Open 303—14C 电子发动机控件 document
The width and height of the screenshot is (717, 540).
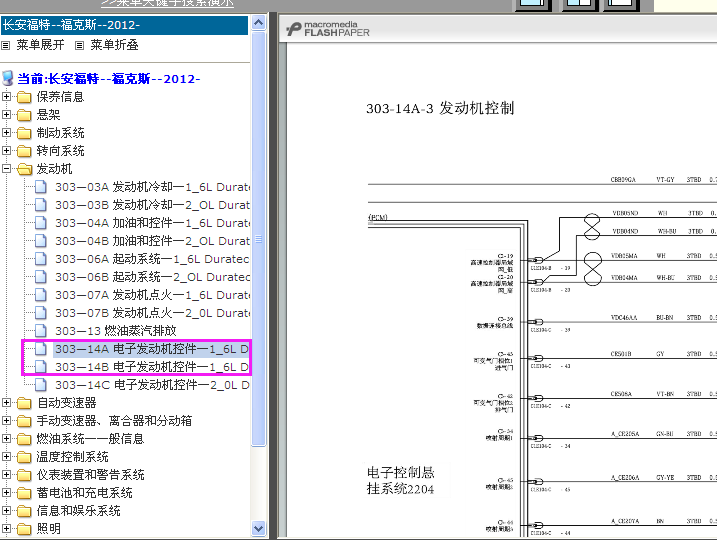[152, 385]
